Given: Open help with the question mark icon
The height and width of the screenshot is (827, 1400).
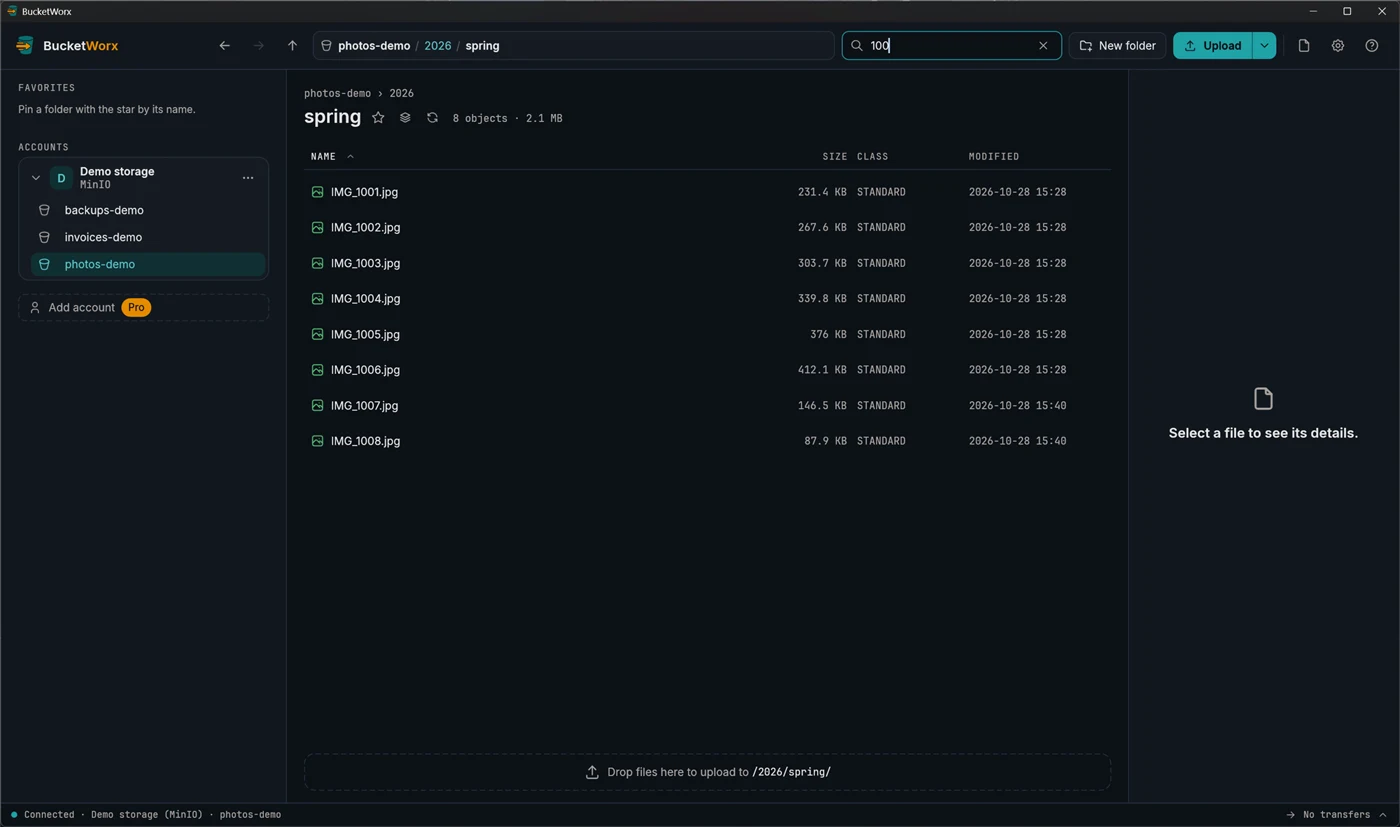Looking at the screenshot, I should pyautogui.click(x=1372, y=46).
